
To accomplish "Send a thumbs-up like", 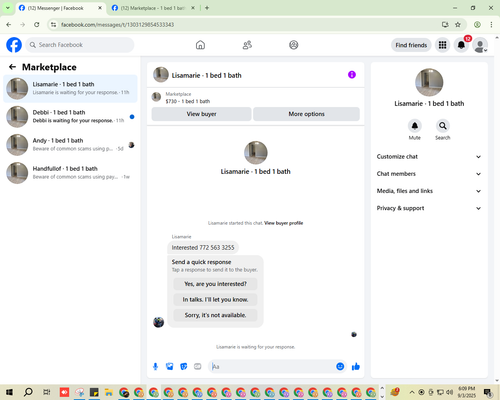I will [x=356, y=367].
